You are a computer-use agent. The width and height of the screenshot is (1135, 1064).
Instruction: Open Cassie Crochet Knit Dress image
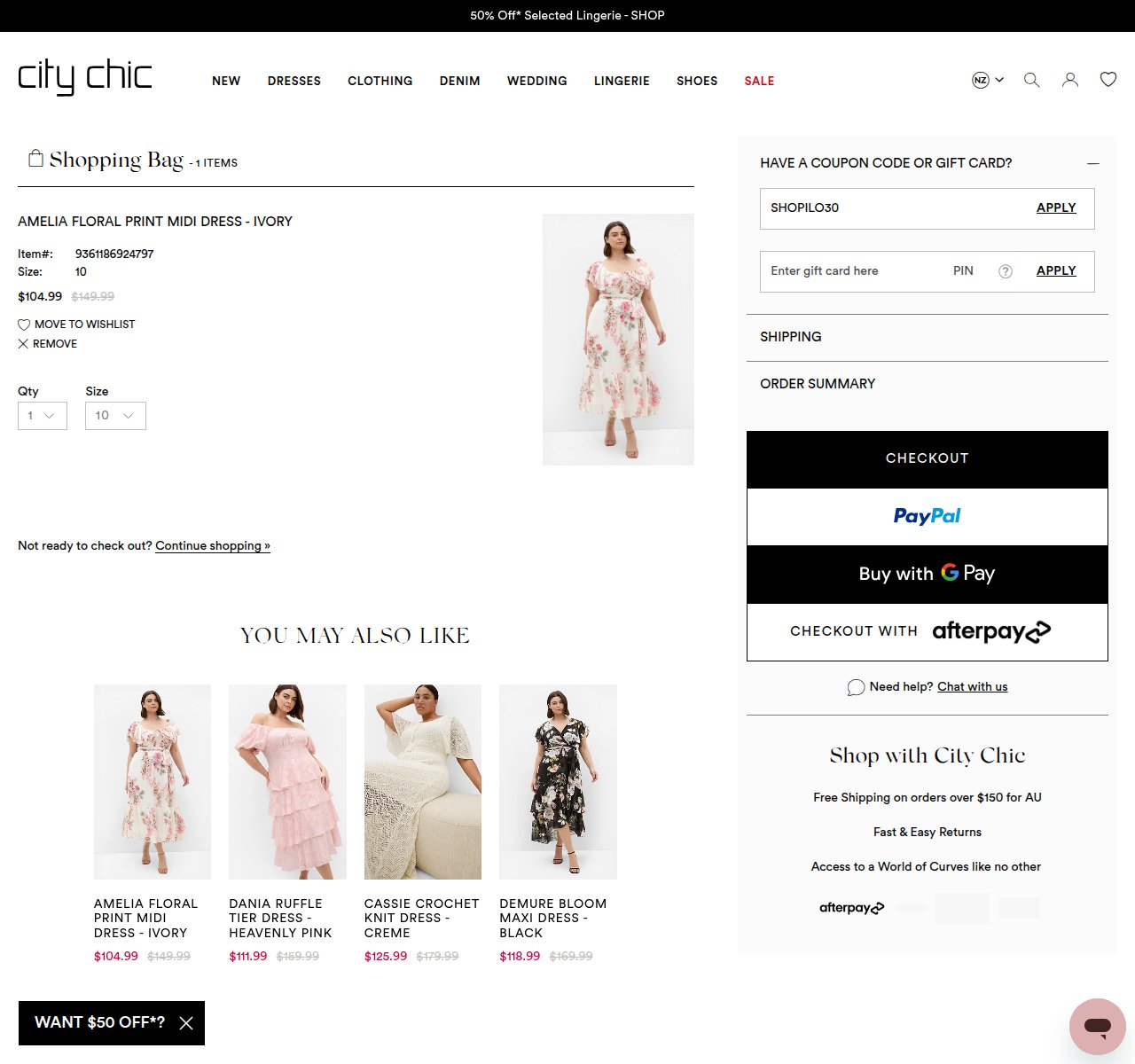(423, 782)
